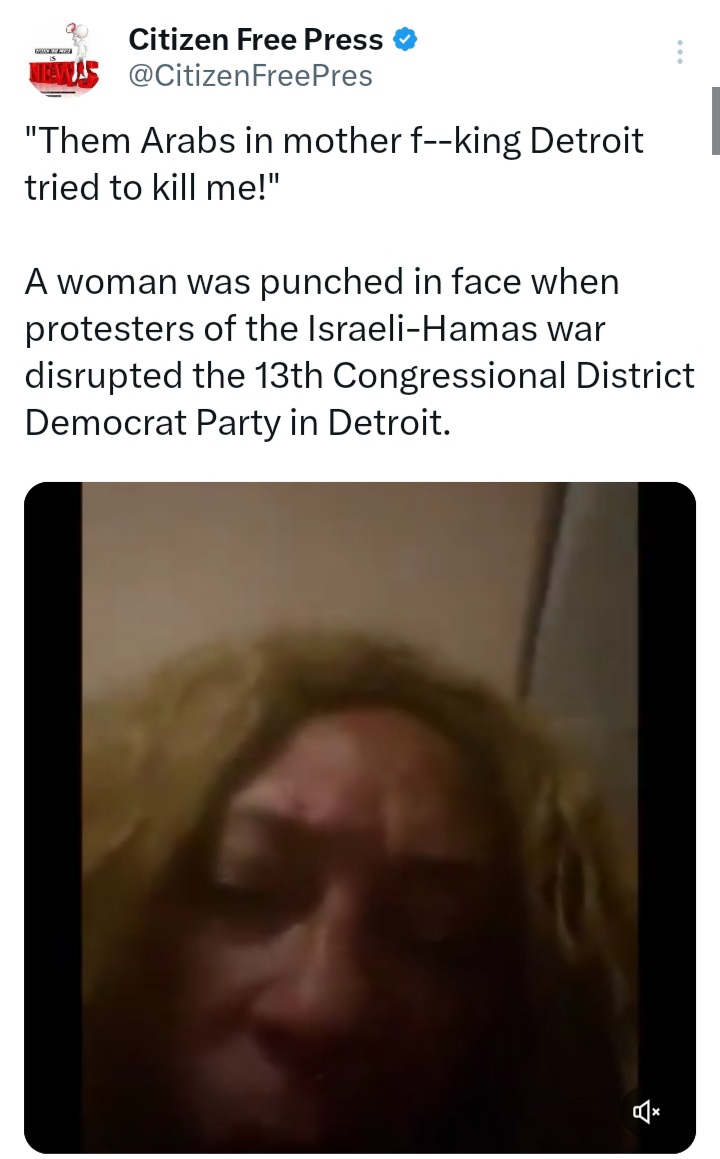Viewport: 720px width, 1159px height.
Task: Click the "tried to kill me!" text line
Action: tap(153, 187)
